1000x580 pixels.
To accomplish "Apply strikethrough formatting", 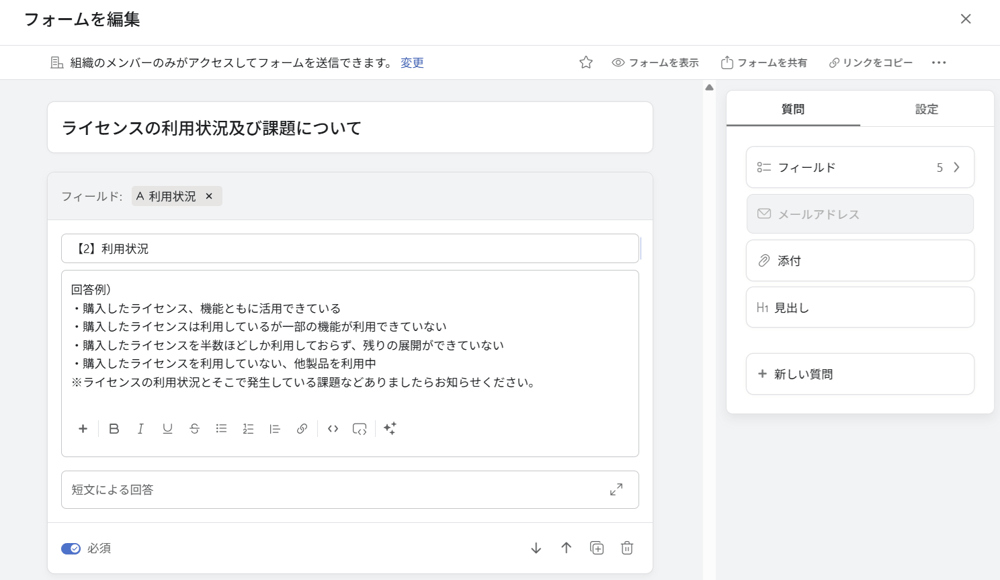I will coord(195,428).
